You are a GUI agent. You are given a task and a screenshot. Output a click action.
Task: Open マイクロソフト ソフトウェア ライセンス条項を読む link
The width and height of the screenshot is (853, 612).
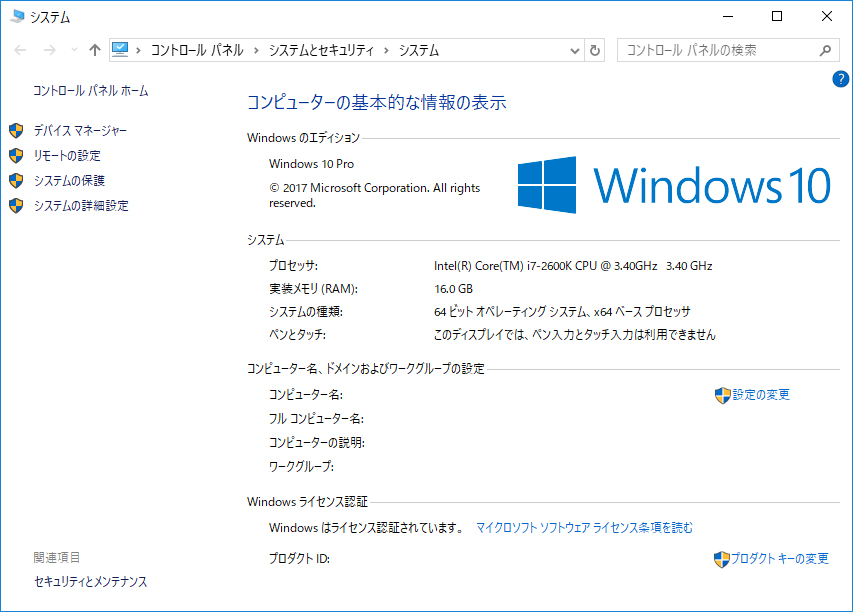click(x=584, y=528)
